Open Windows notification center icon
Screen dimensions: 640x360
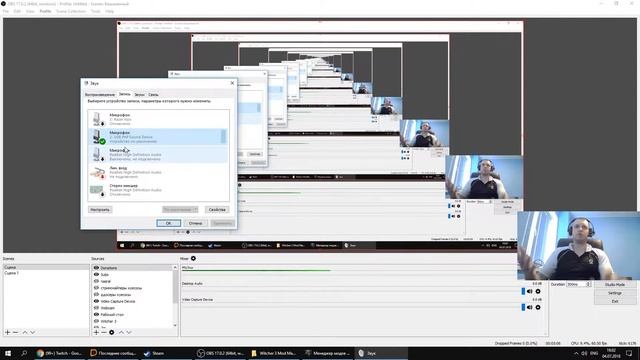(629, 353)
